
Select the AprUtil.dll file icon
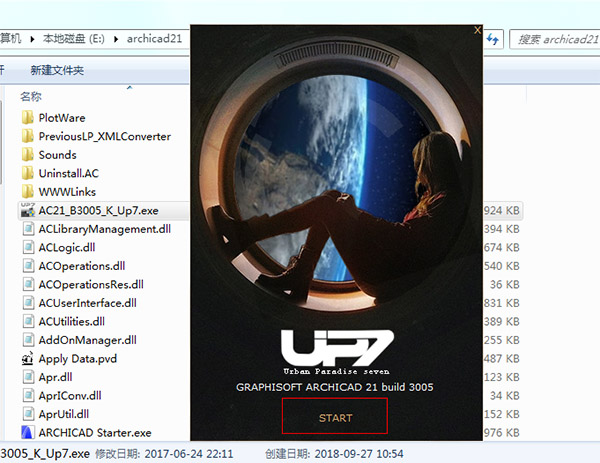pyautogui.click(x=28, y=414)
